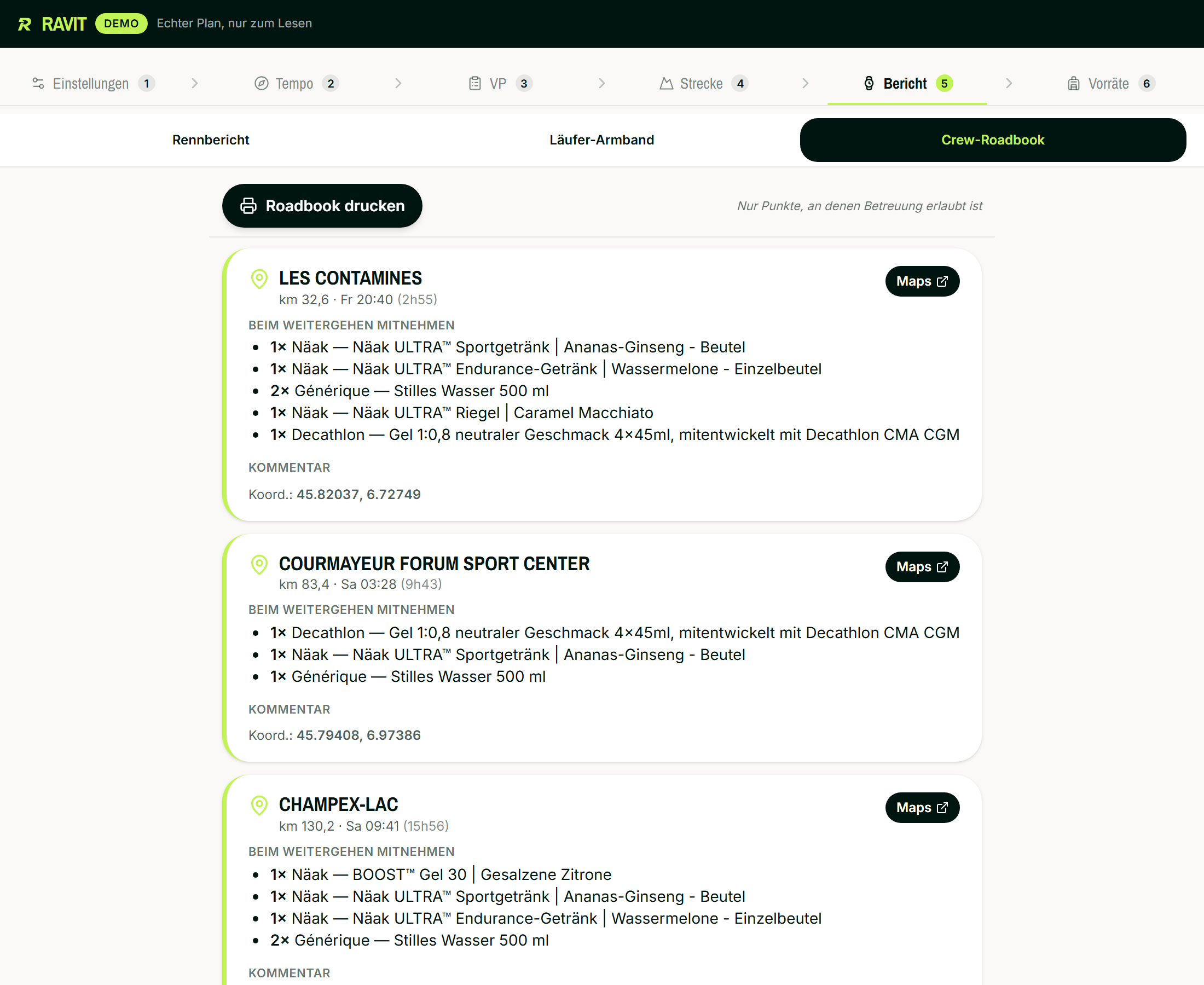Click the chevron after VP
The height and width of the screenshot is (985, 1204).
(x=602, y=83)
